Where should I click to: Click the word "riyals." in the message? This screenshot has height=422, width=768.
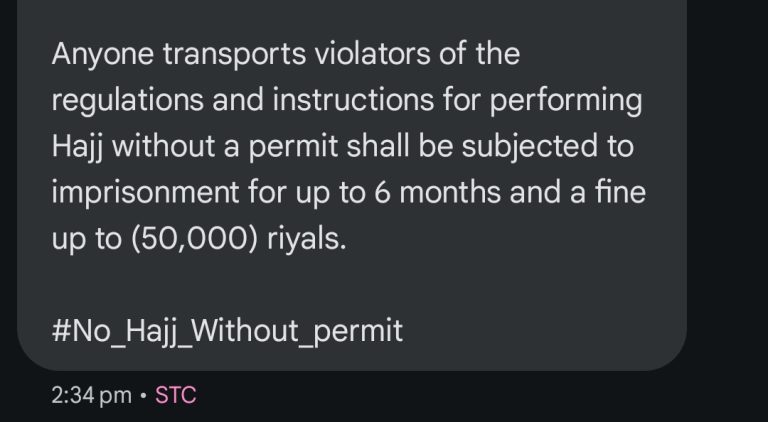coord(306,239)
